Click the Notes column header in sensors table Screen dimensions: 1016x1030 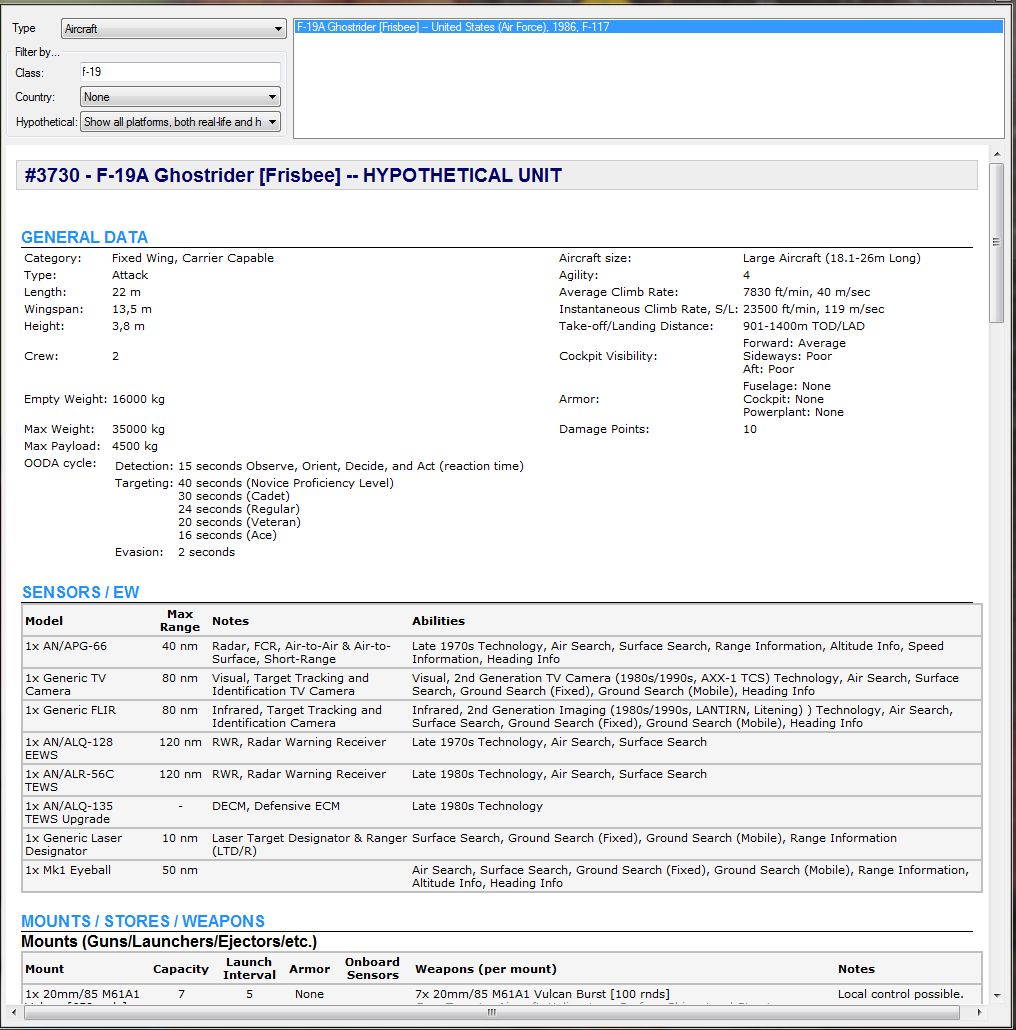(x=230, y=621)
